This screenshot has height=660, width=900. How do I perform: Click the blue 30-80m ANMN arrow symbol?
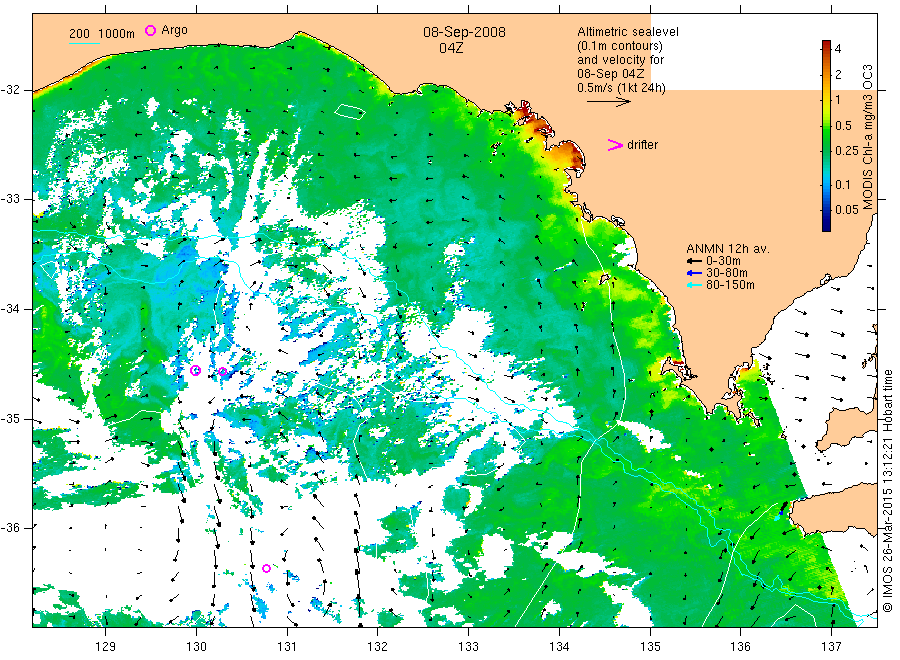(695, 273)
